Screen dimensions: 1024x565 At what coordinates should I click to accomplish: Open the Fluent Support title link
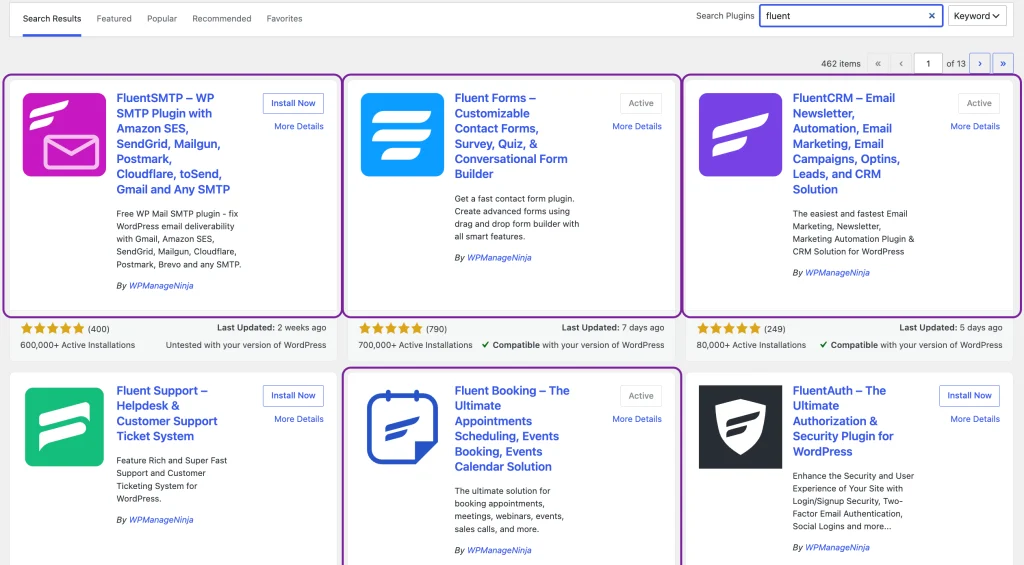(167, 413)
